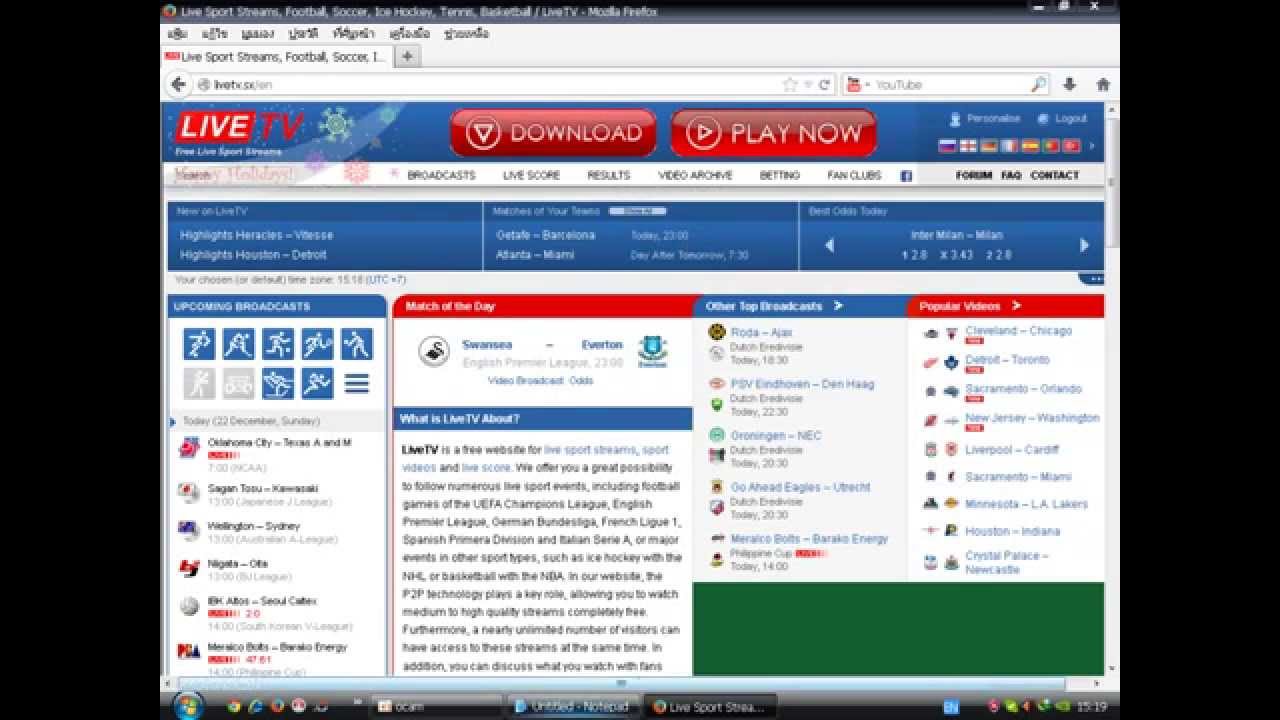Select the Spanish flag language icon
The width and height of the screenshot is (1280, 720).
coord(1030,146)
